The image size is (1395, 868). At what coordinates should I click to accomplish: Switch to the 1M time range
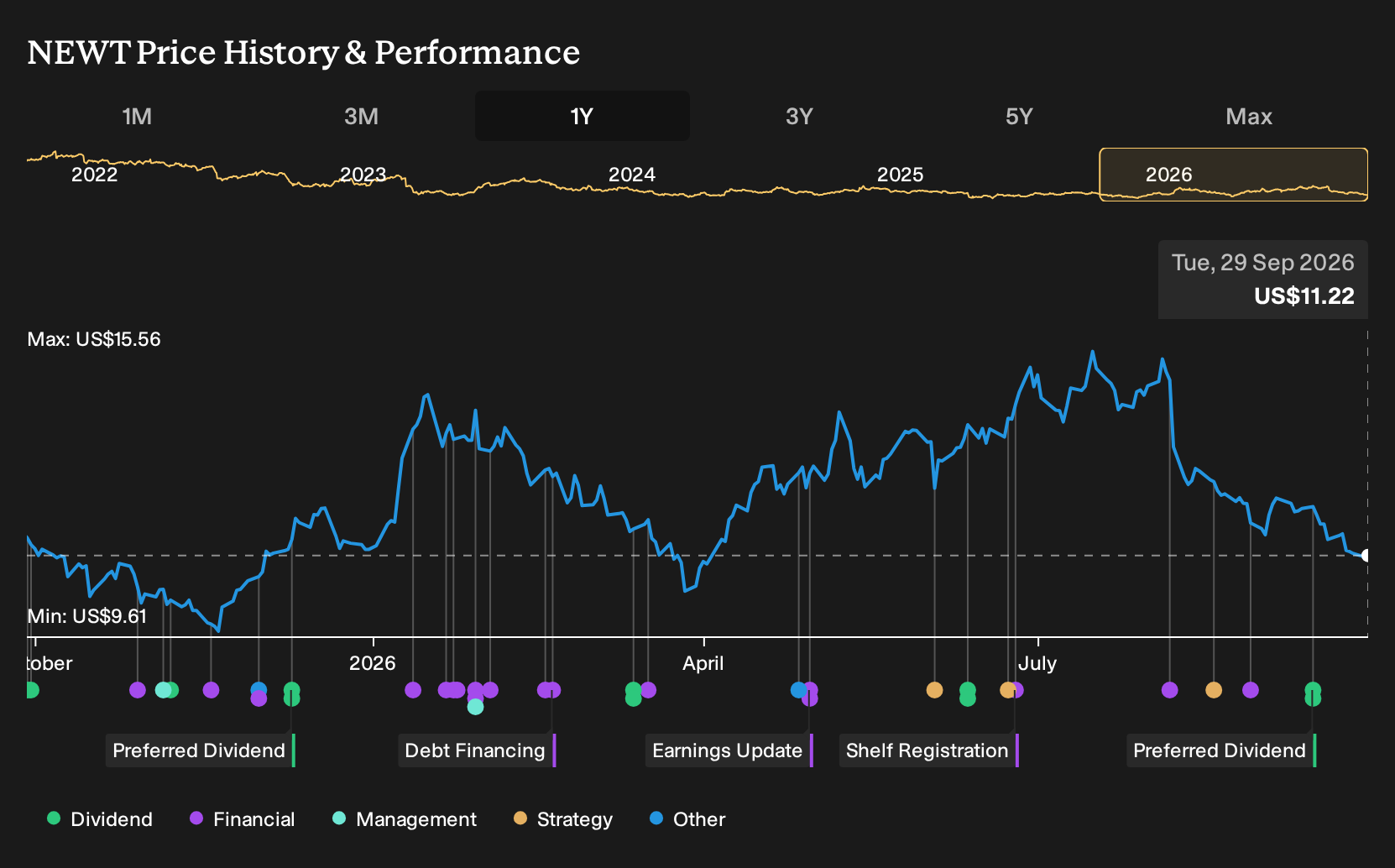137,116
